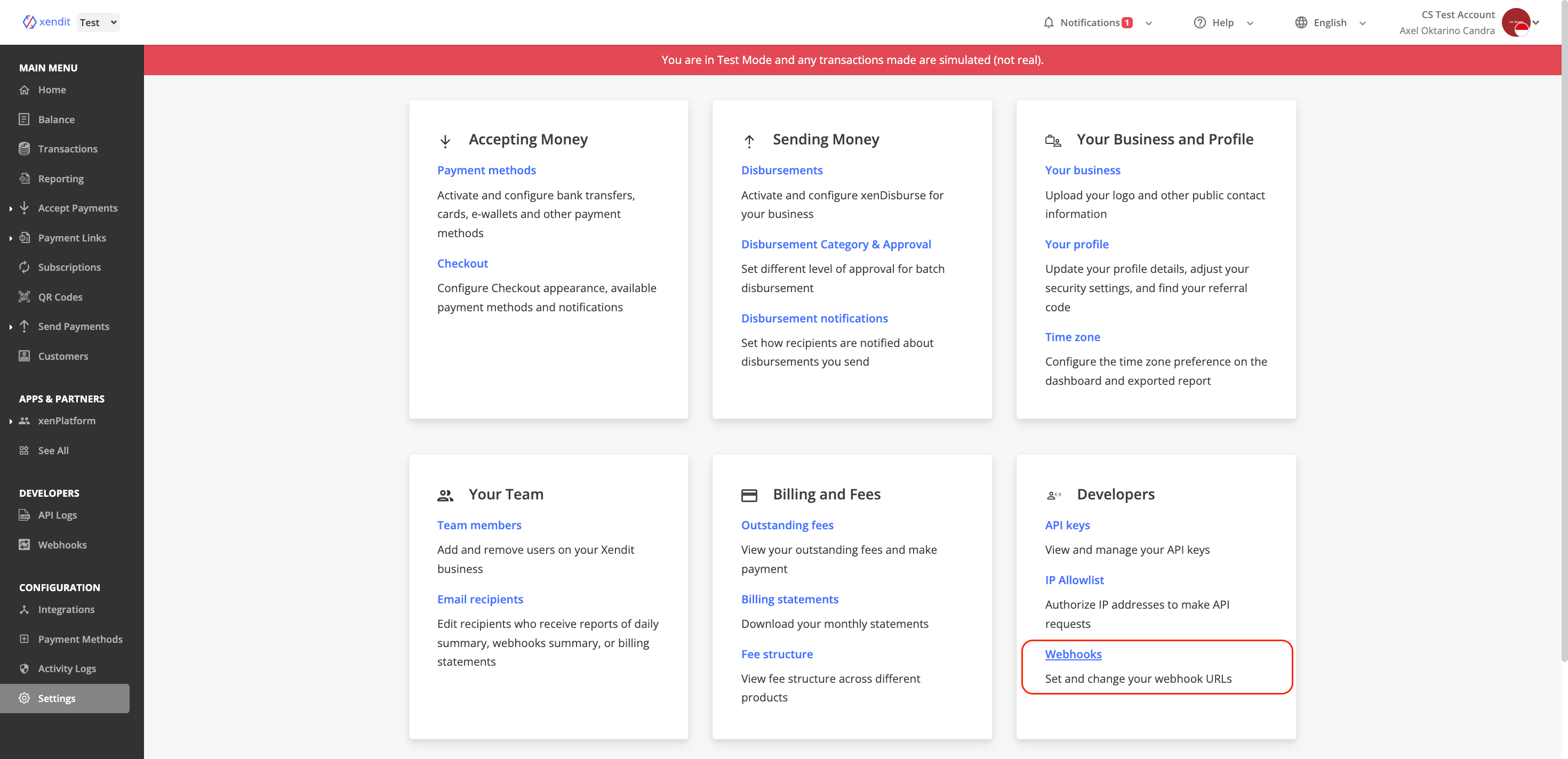Open the Payment methods settings link
1568x759 pixels.
pos(486,170)
